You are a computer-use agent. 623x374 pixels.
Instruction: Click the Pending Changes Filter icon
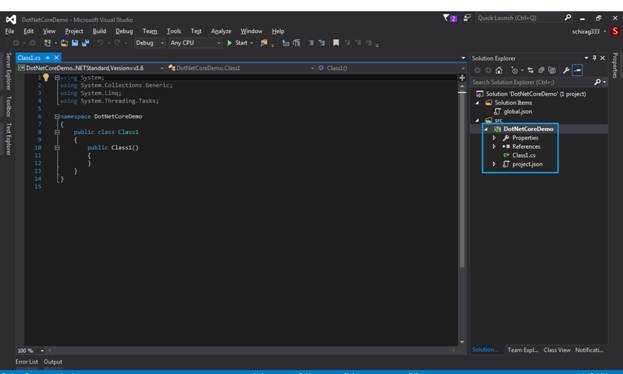coord(515,70)
